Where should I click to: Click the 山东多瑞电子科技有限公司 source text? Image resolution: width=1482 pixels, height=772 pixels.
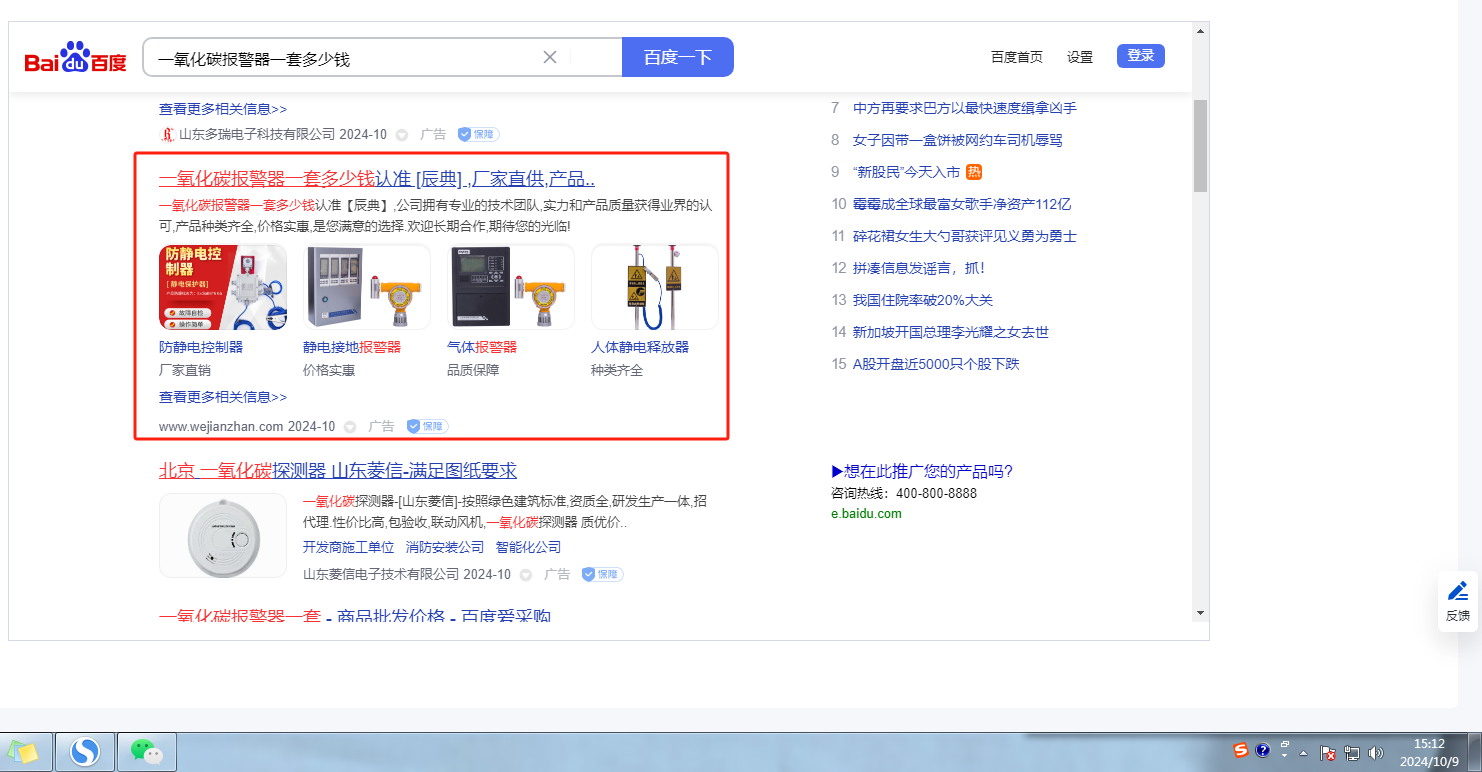(257, 134)
